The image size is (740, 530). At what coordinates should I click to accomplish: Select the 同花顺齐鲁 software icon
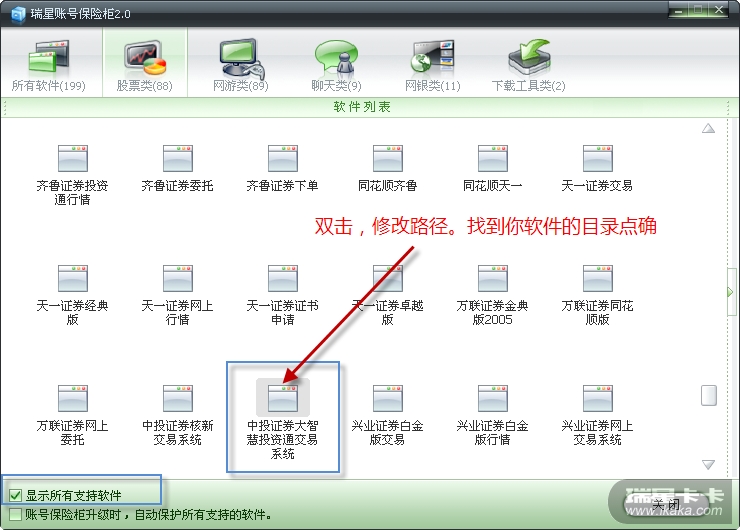coord(387,159)
